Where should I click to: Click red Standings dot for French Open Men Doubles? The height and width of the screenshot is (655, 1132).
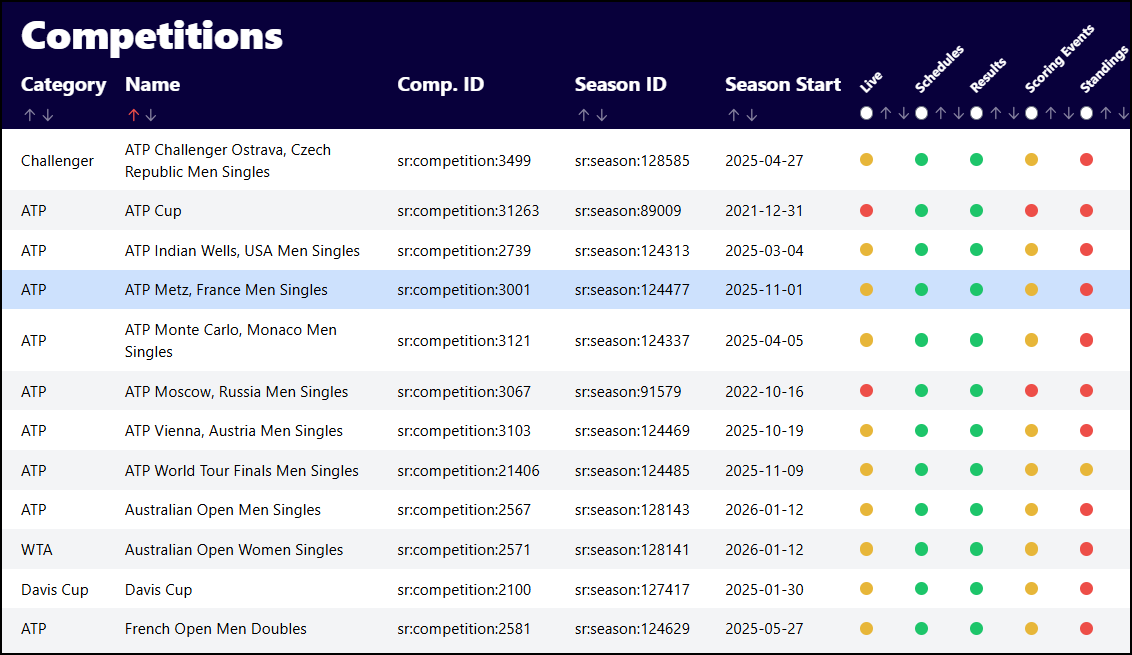(1086, 628)
